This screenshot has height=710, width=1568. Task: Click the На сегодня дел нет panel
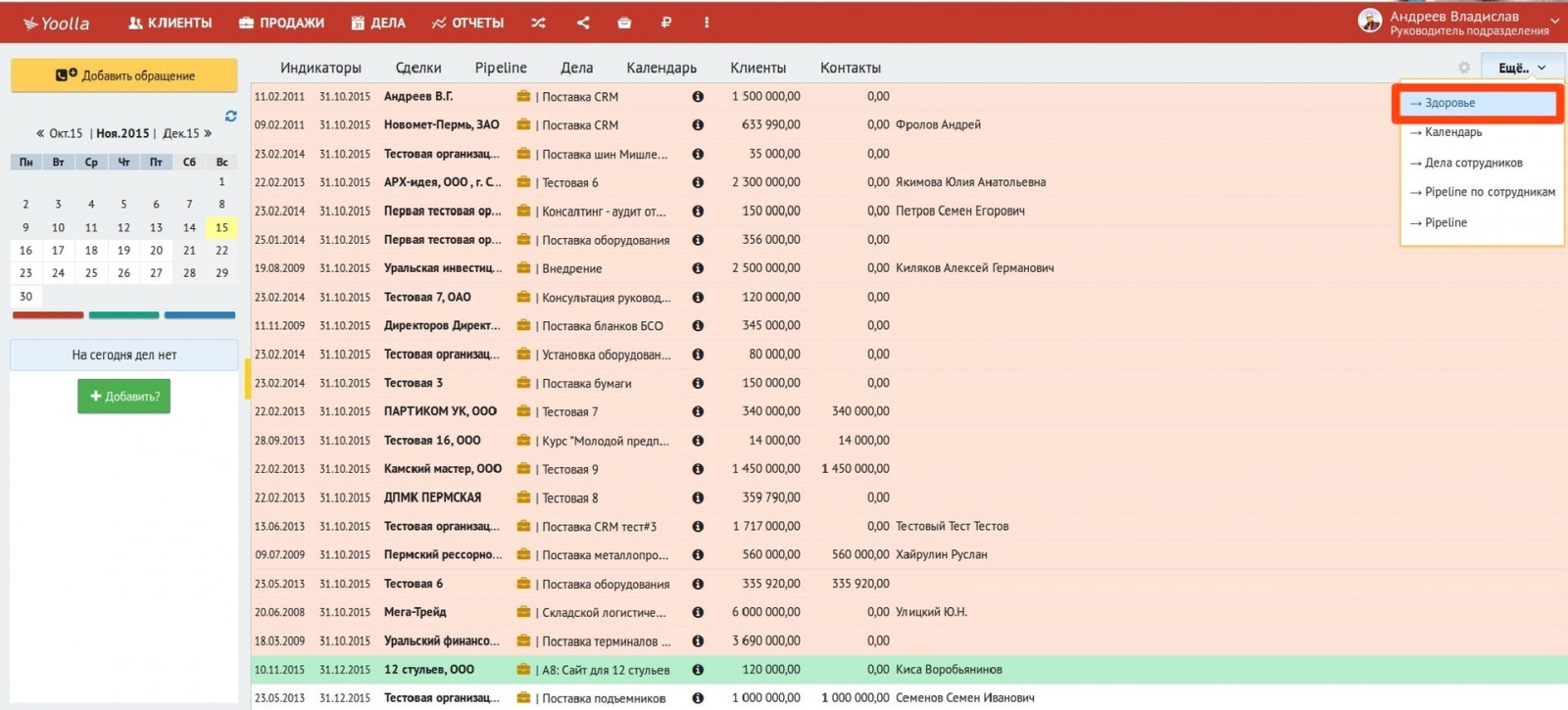click(x=124, y=355)
